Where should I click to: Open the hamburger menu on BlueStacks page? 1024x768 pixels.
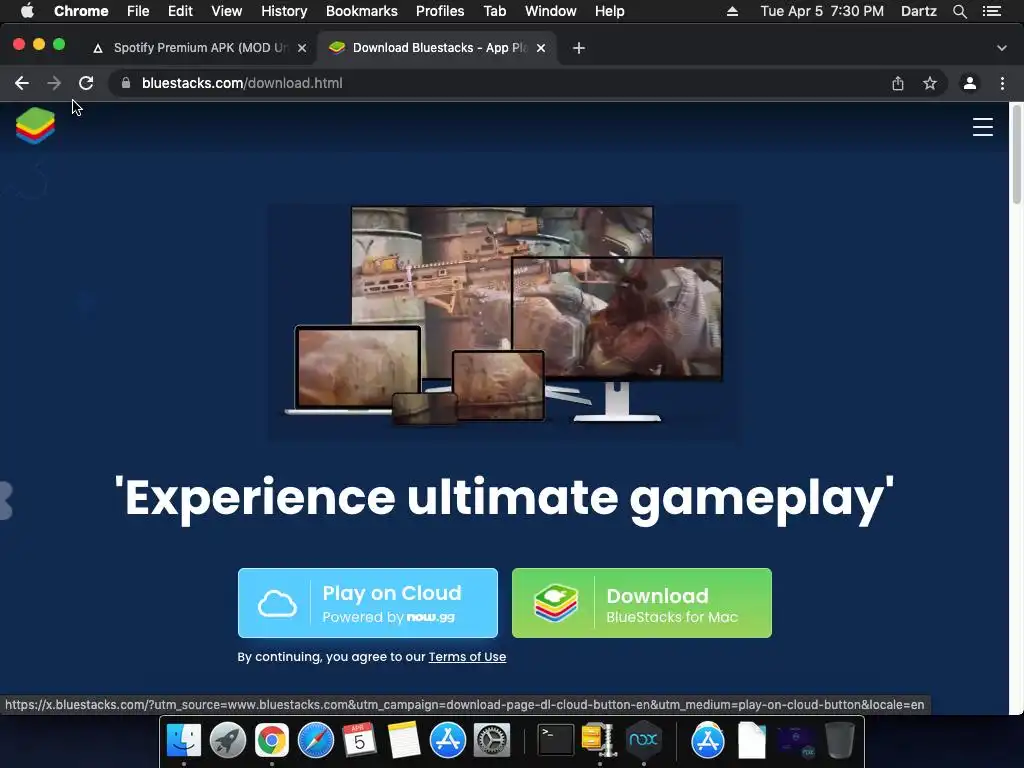(982, 127)
